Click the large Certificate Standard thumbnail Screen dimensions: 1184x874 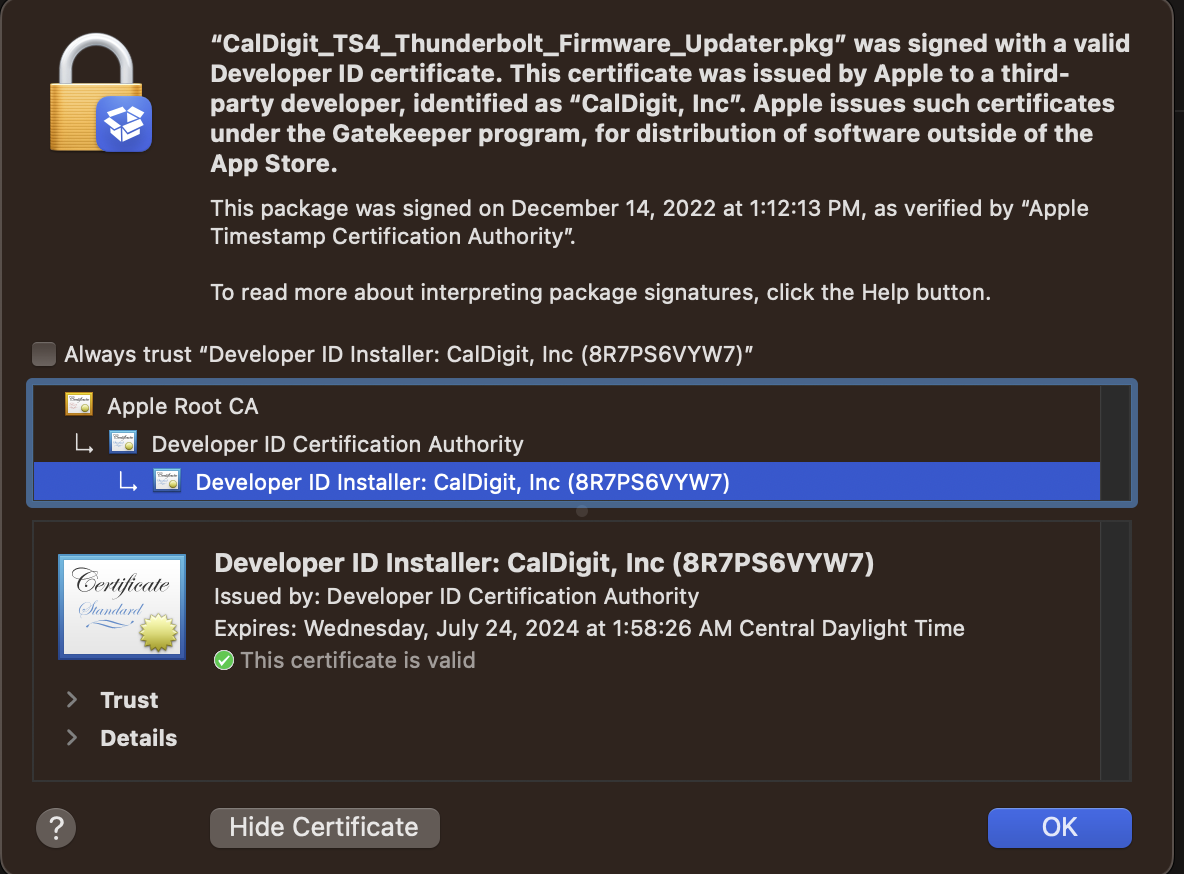(122, 605)
